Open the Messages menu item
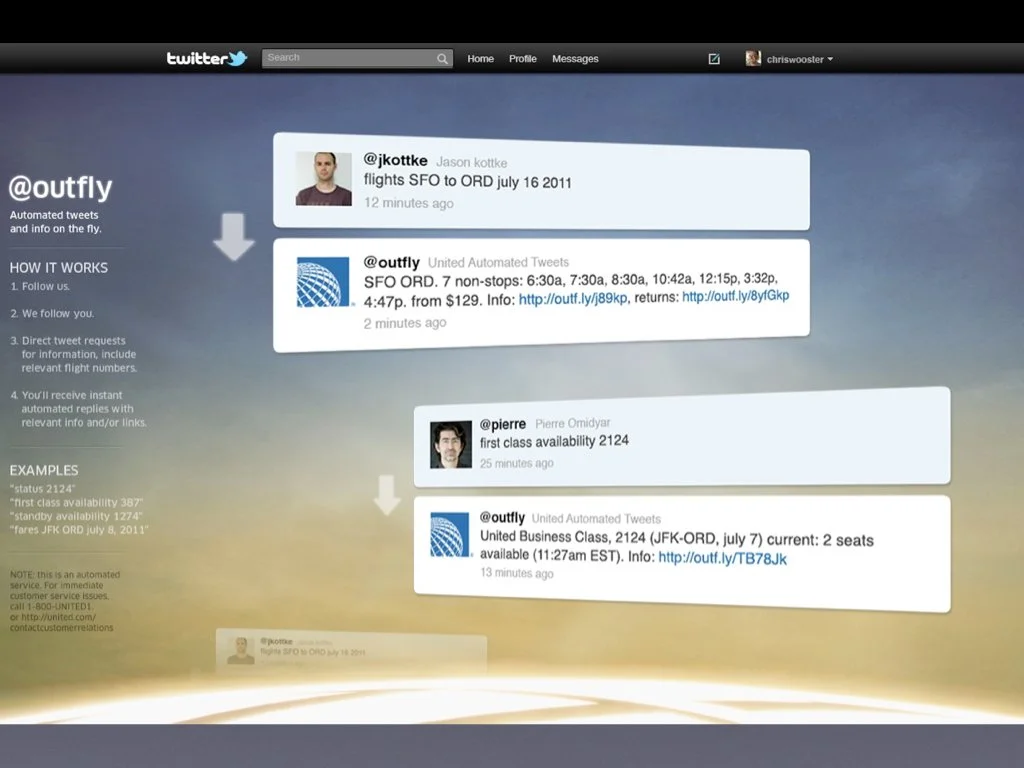The image size is (1024, 768). (575, 59)
